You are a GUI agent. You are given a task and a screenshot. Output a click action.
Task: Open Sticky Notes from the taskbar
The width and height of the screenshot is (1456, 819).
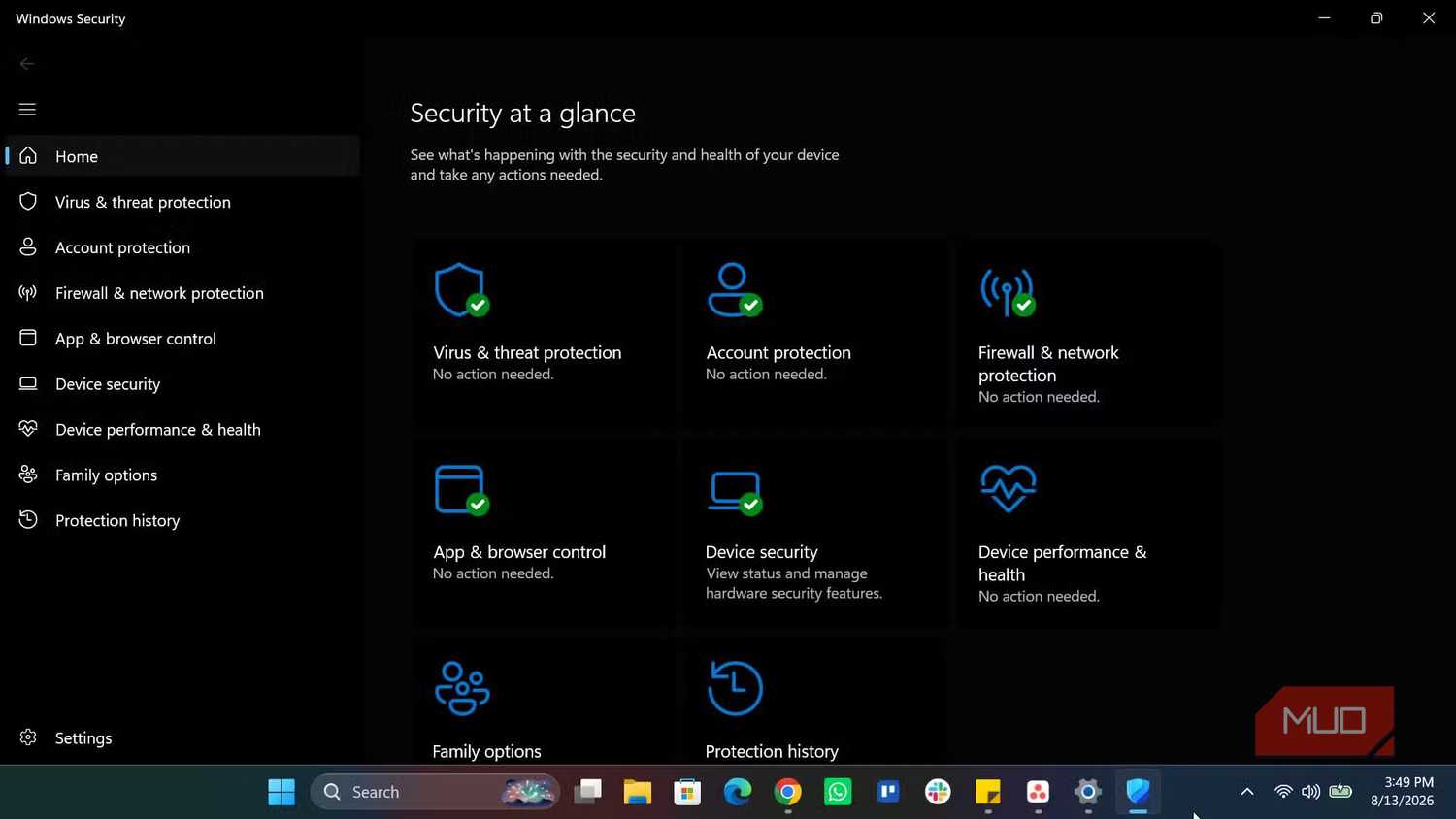(988, 792)
